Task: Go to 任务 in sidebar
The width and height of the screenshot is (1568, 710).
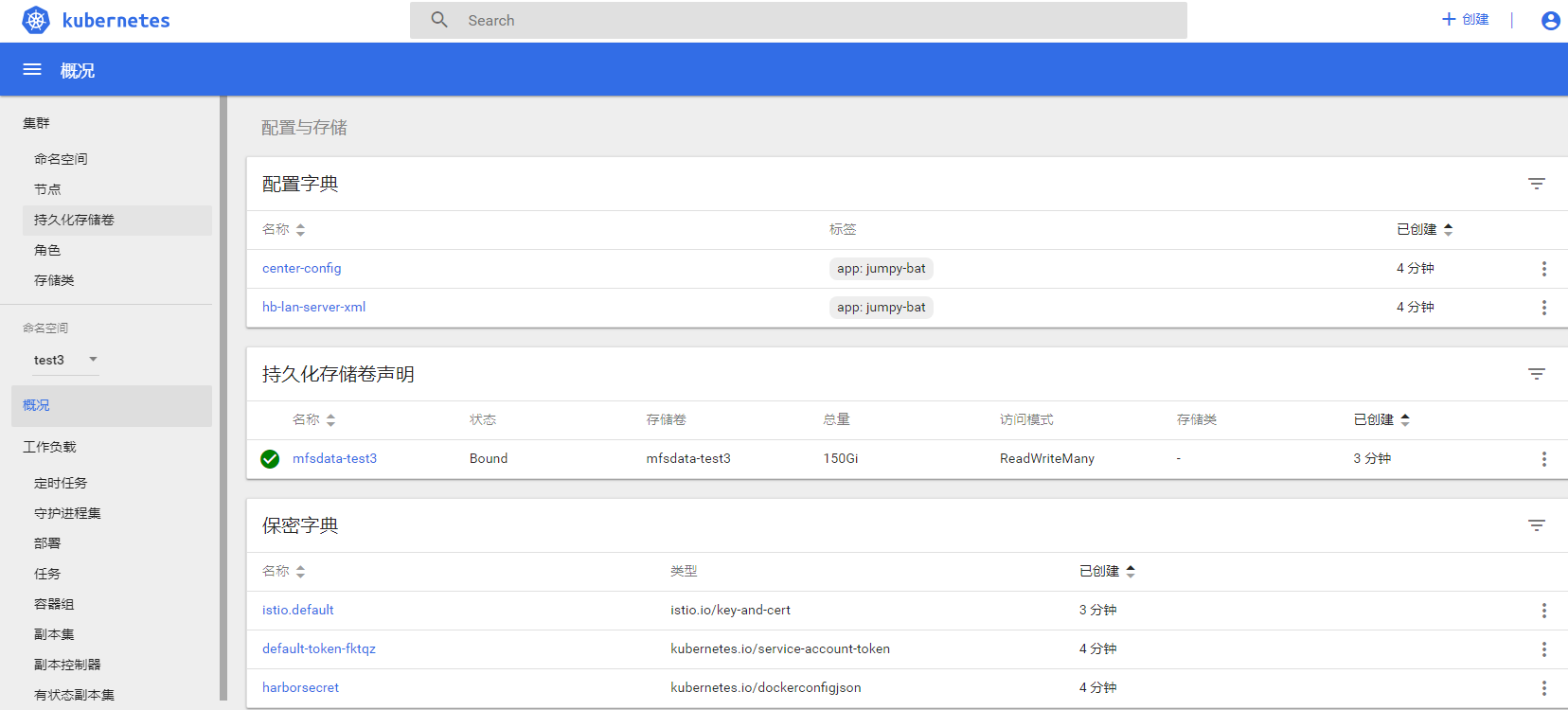Action: 47,574
